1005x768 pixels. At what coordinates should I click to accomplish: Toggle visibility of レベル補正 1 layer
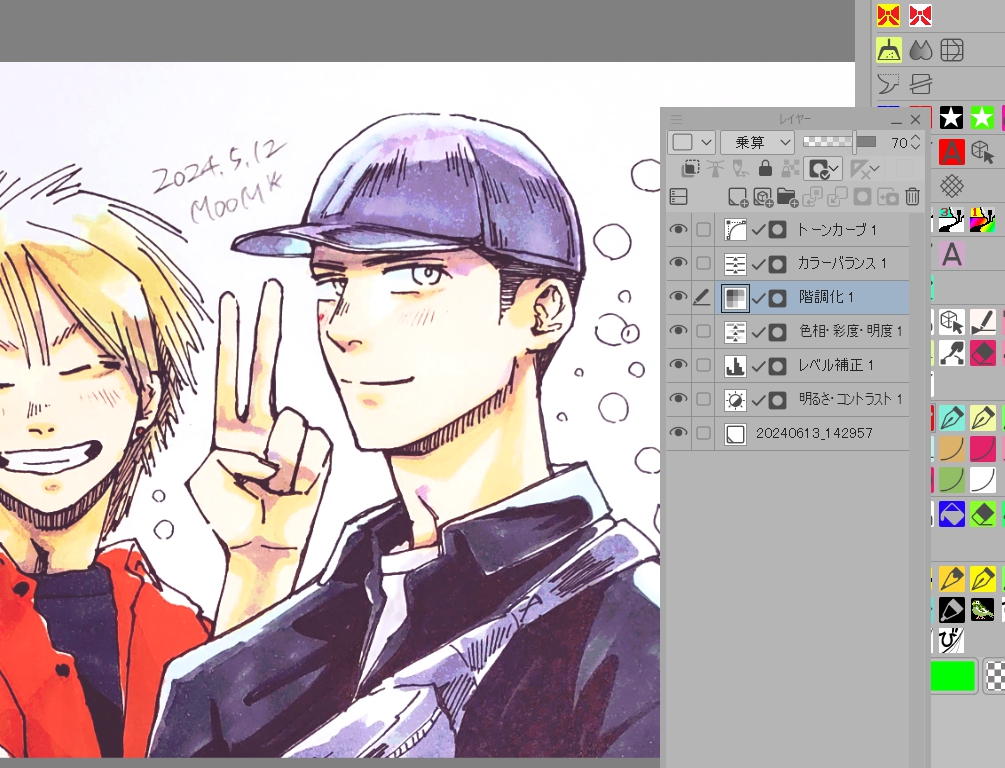tap(679, 366)
